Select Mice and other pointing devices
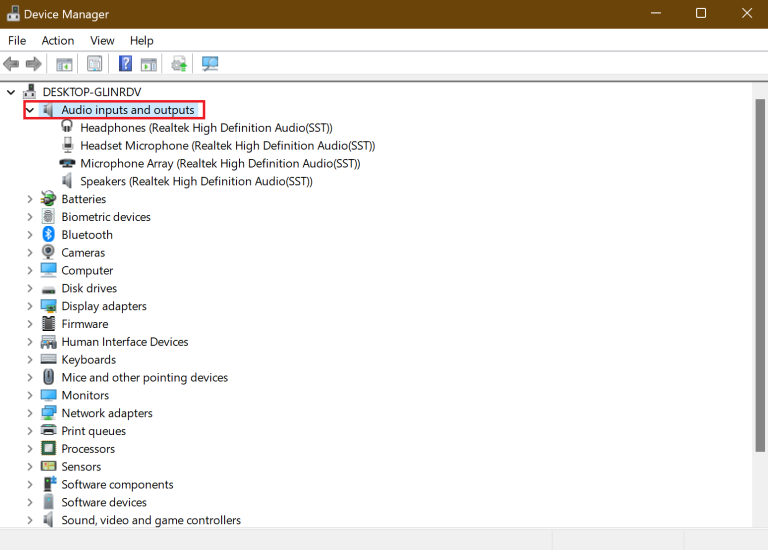The height and width of the screenshot is (550, 768). (x=144, y=378)
